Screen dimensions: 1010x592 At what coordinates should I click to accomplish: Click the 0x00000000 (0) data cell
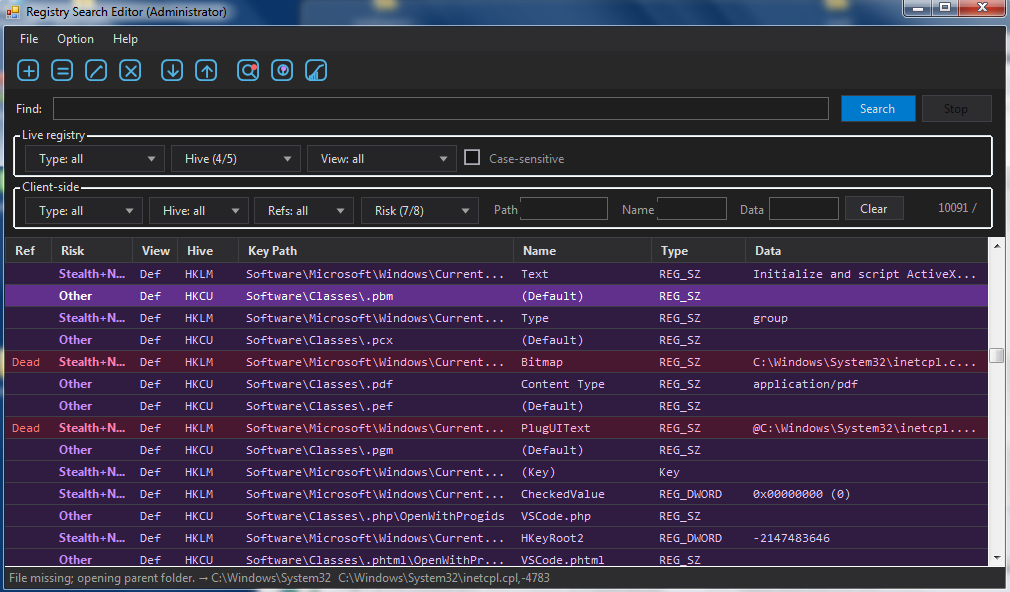(x=801, y=494)
